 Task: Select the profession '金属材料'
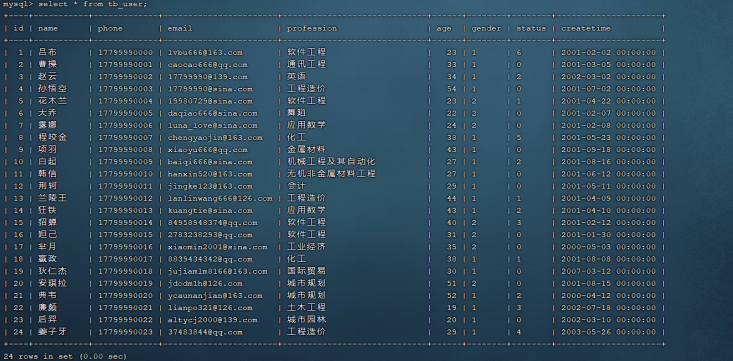tap(306, 150)
